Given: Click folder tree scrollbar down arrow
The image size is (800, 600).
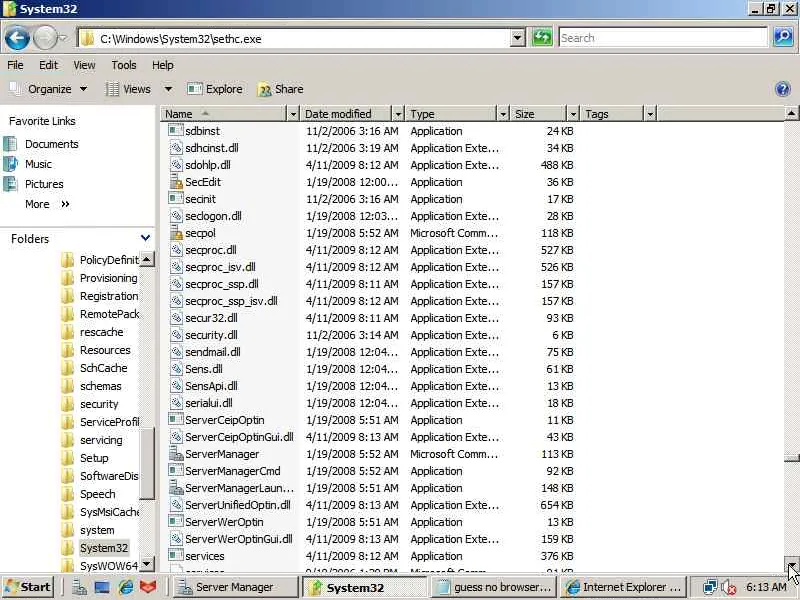Looking at the screenshot, I should (146, 564).
